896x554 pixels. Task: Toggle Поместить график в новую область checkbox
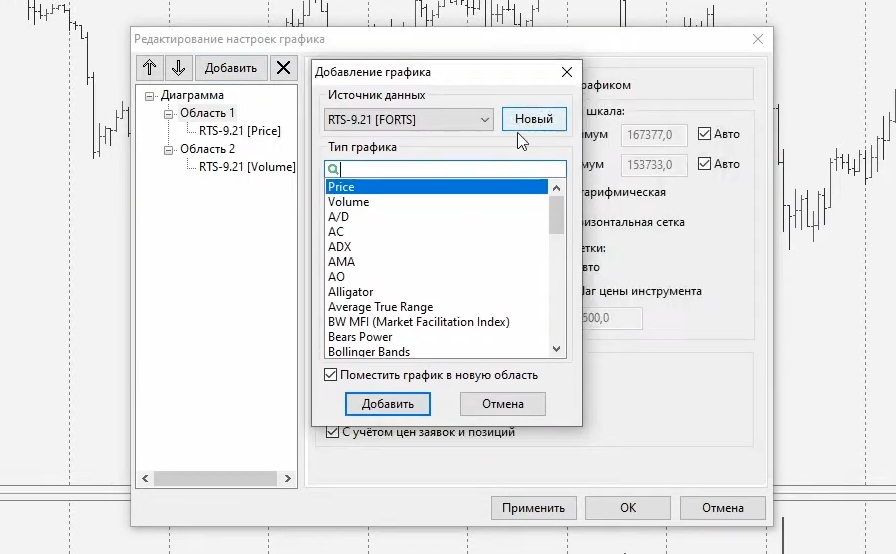(x=331, y=375)
